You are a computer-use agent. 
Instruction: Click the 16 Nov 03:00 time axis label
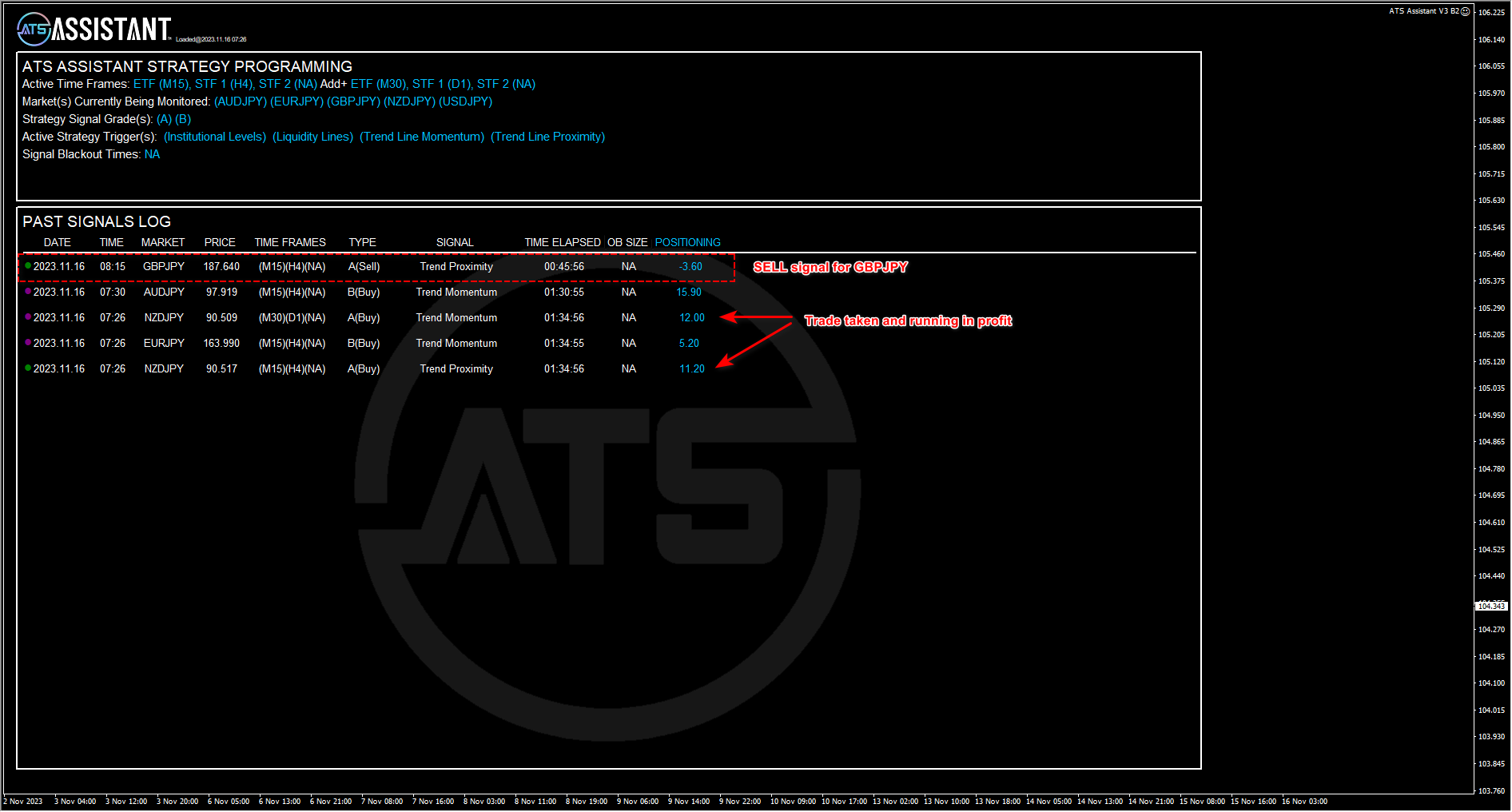(1304, 801)
